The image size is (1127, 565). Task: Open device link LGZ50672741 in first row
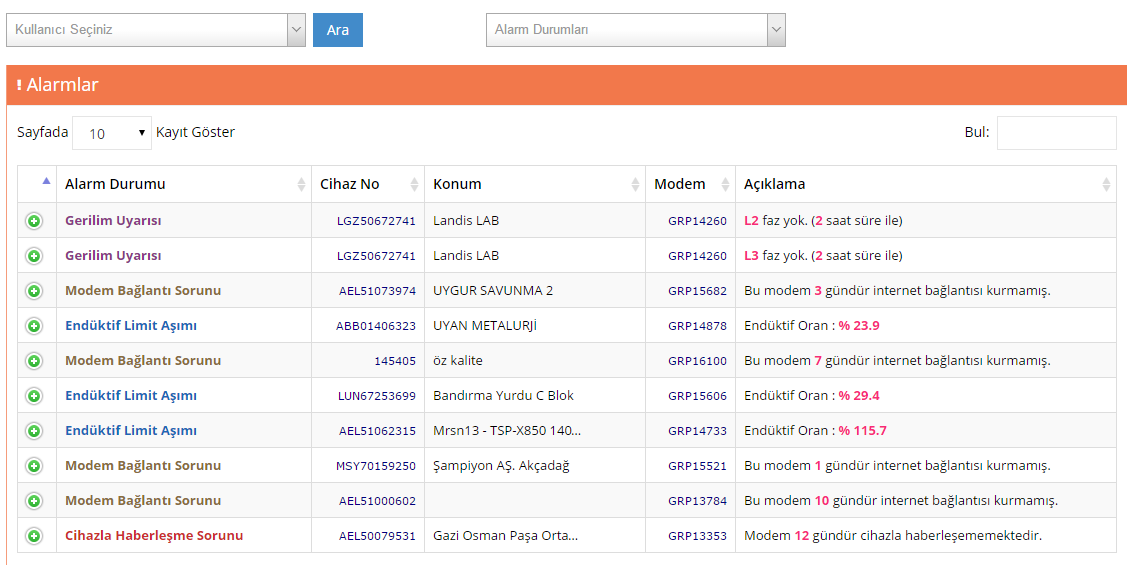[376, 221]
